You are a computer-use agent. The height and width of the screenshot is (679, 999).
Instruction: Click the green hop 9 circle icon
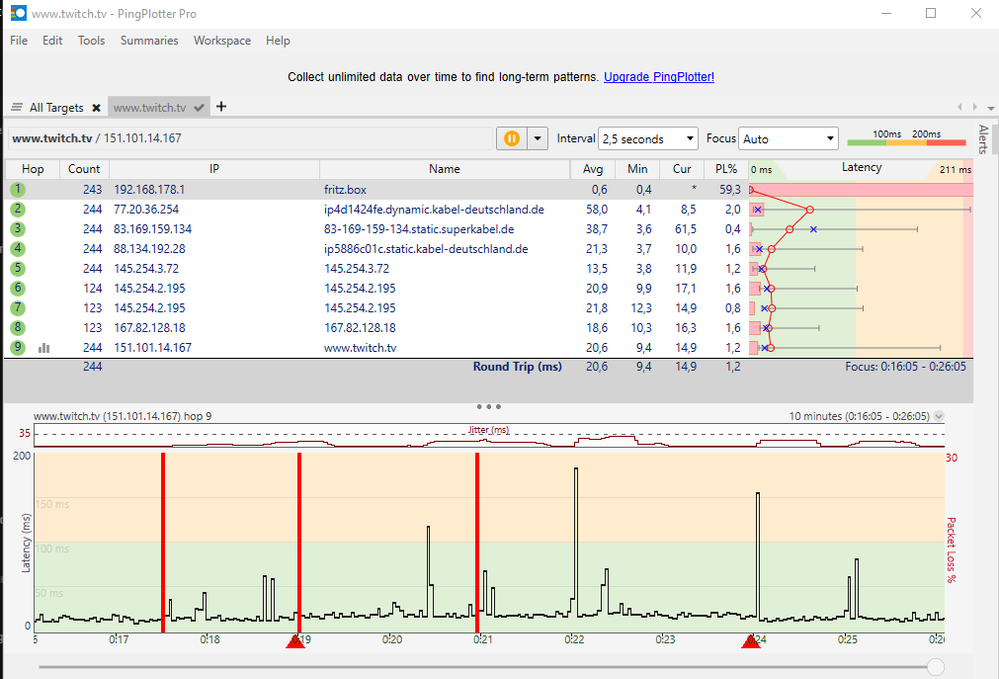(x=18, y=348)
